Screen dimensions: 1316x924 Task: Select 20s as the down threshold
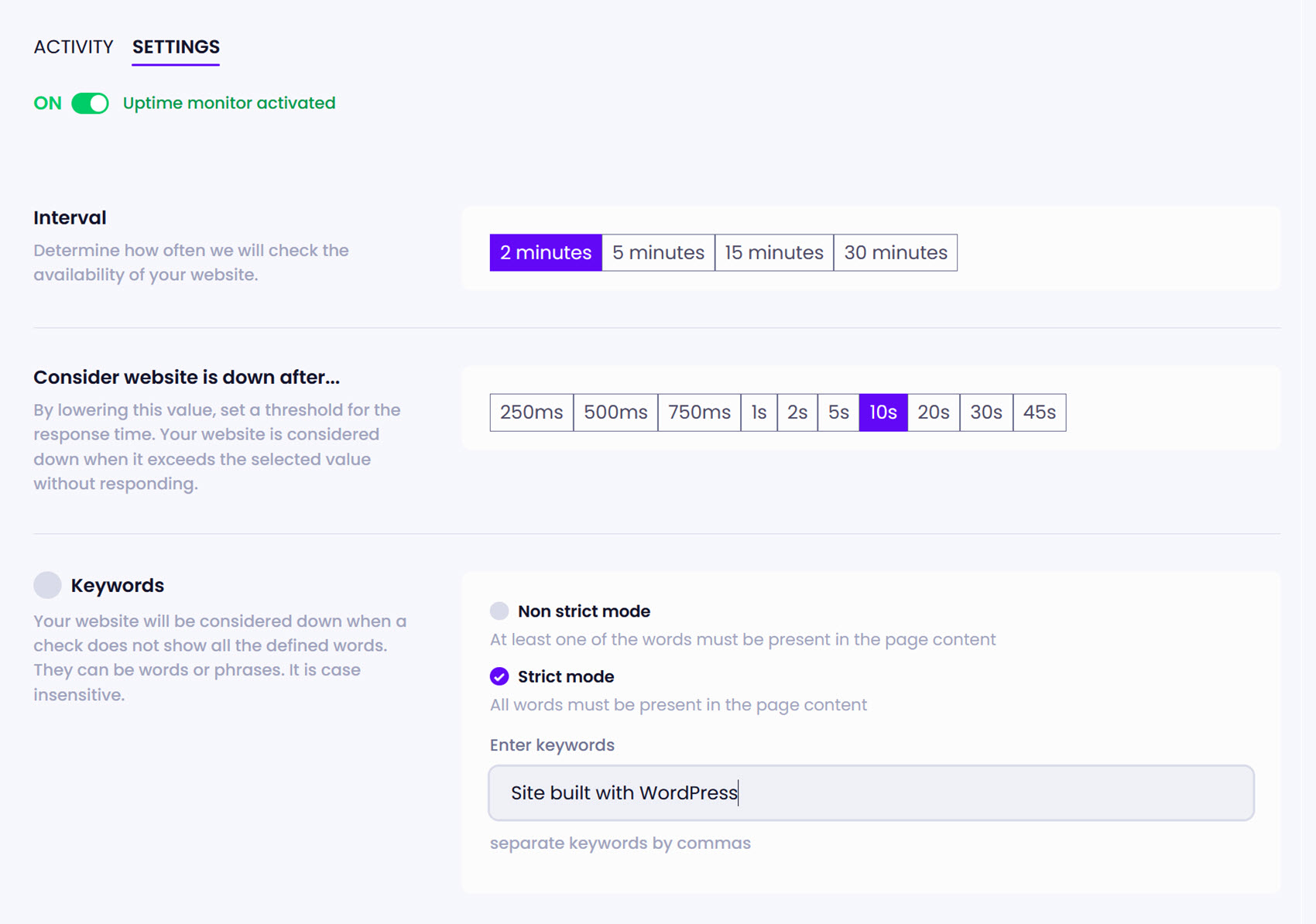pyautogui.click(x=933, y=412)
